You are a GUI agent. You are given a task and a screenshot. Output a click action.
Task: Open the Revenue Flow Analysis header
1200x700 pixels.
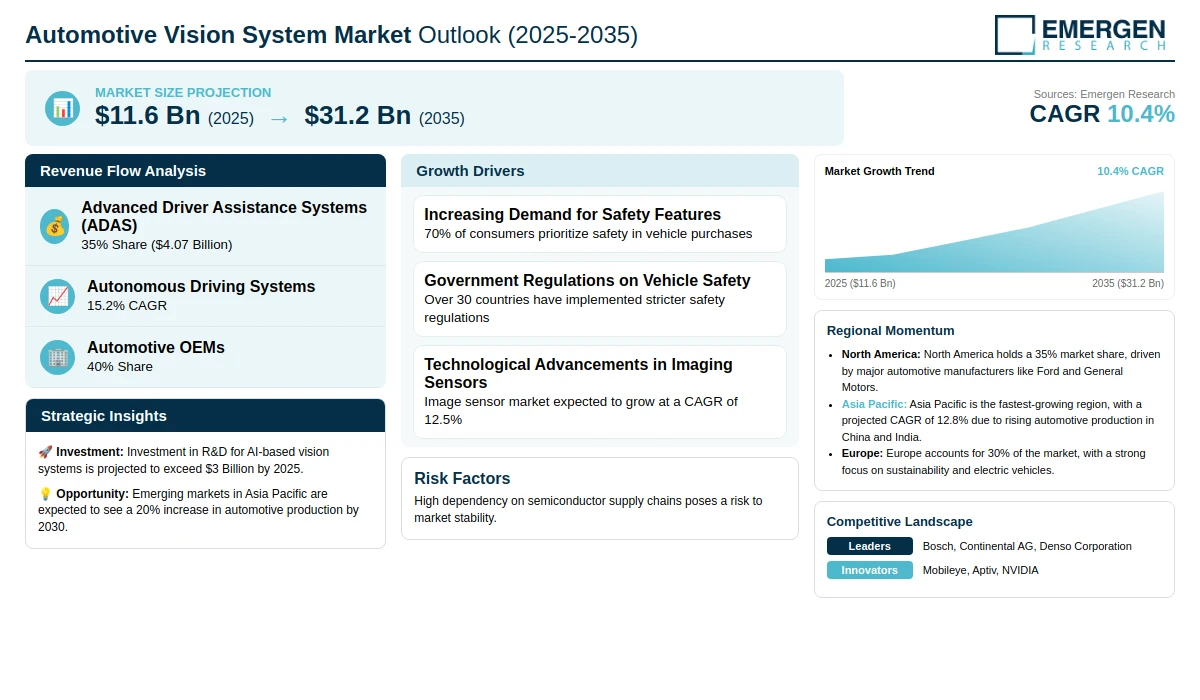[205, 171]
